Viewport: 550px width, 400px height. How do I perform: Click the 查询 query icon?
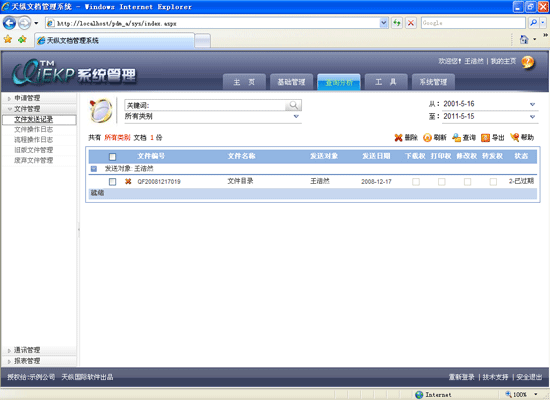[x=456, y=138]
